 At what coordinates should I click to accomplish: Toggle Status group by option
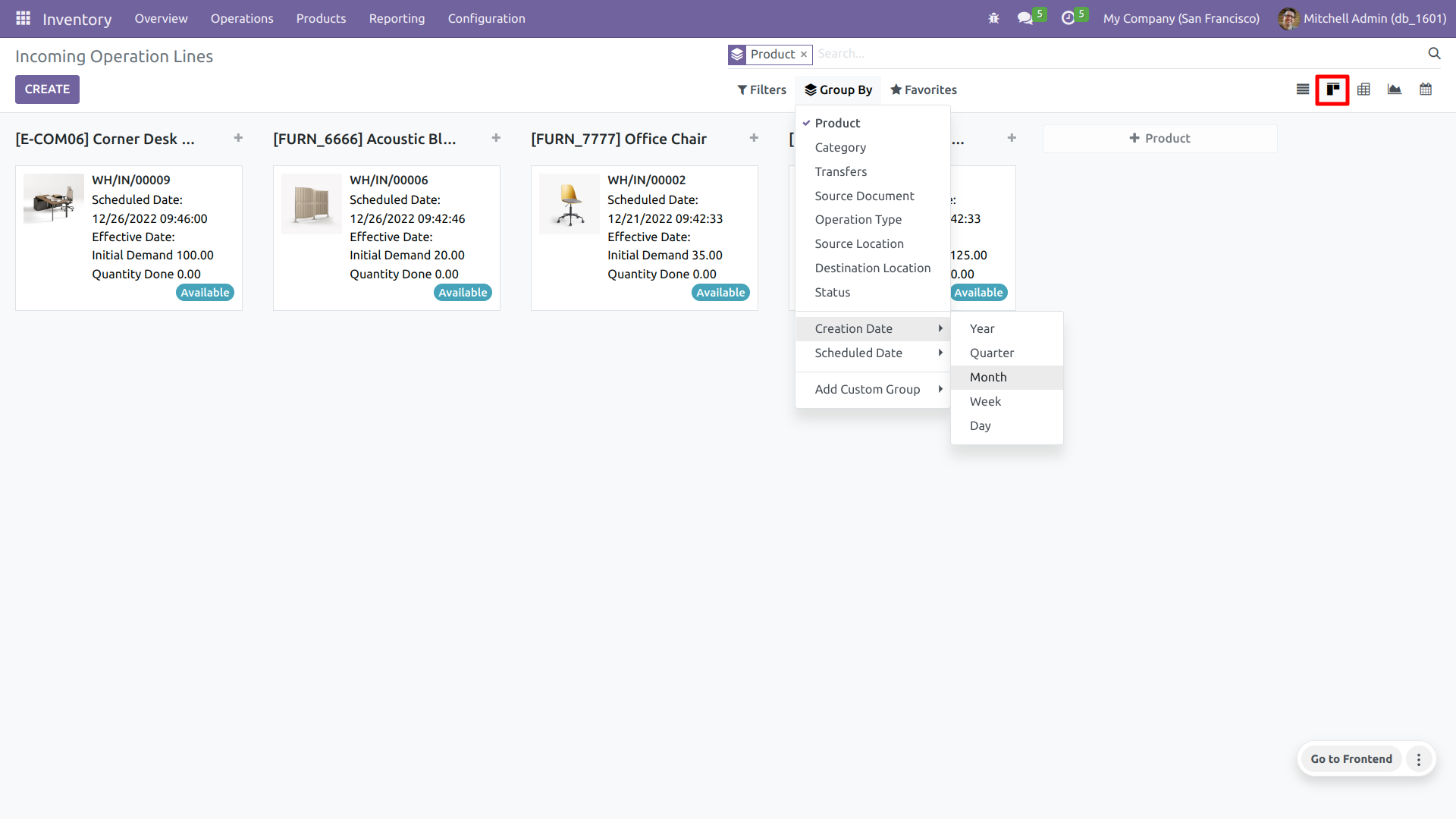click(832, 292)
